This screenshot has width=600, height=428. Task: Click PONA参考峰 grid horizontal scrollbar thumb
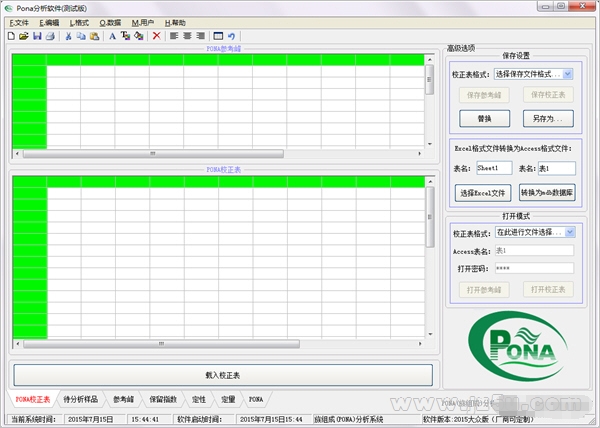click(153, 154)
